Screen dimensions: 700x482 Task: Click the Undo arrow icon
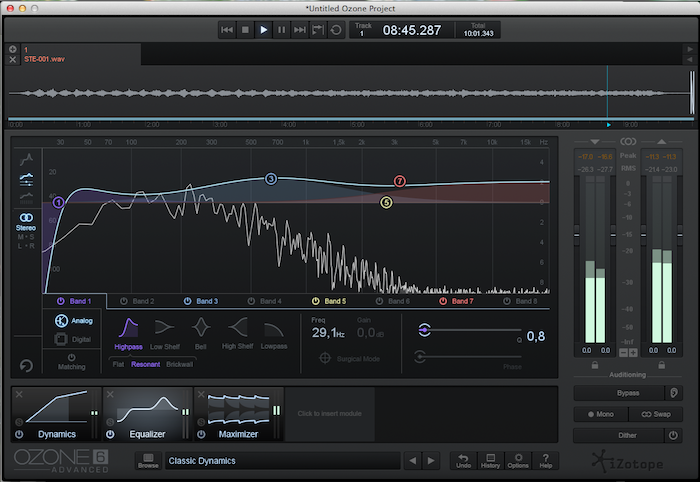tap(463, 459)
